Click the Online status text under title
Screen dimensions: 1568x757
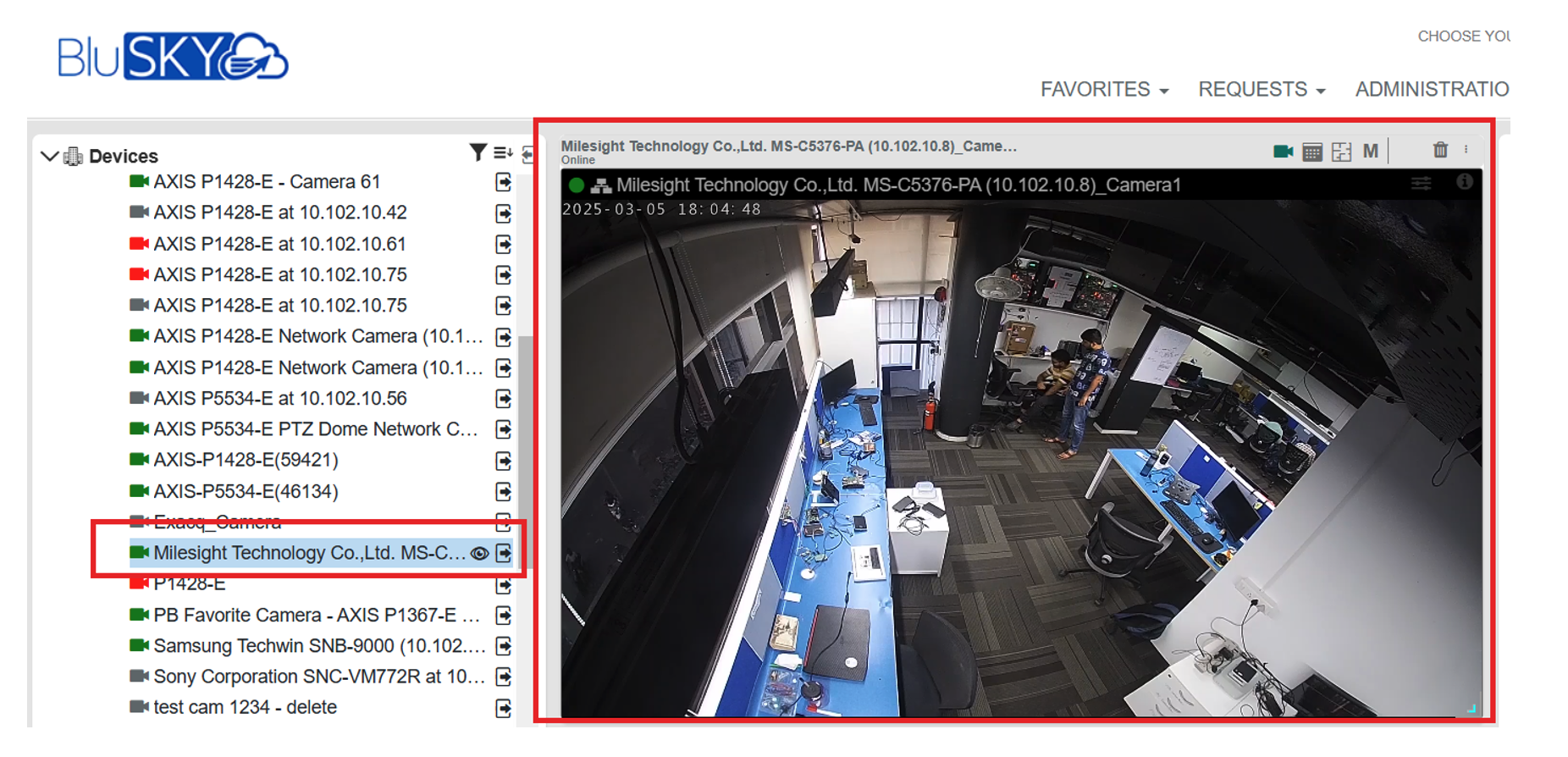point(578,160)
